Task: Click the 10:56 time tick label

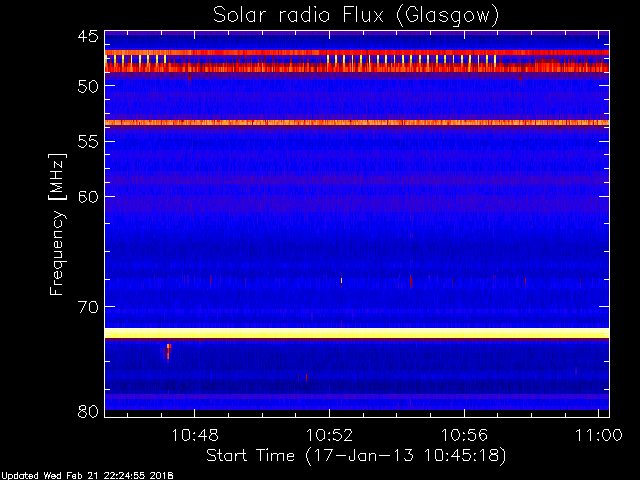Action: pyautogui.click(x=464, y=435)
